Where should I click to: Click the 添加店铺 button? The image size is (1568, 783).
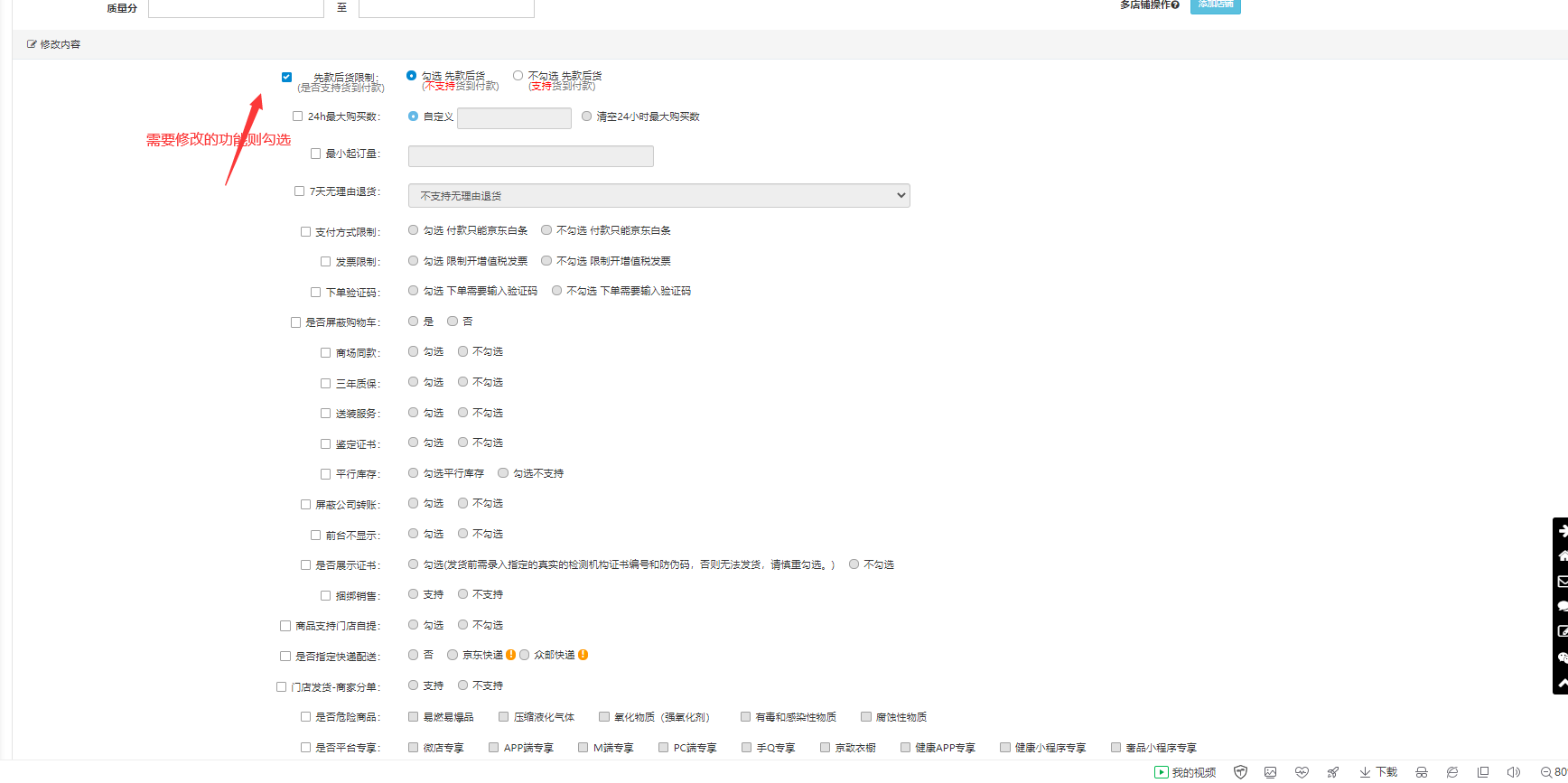(x=1215, y=5)
